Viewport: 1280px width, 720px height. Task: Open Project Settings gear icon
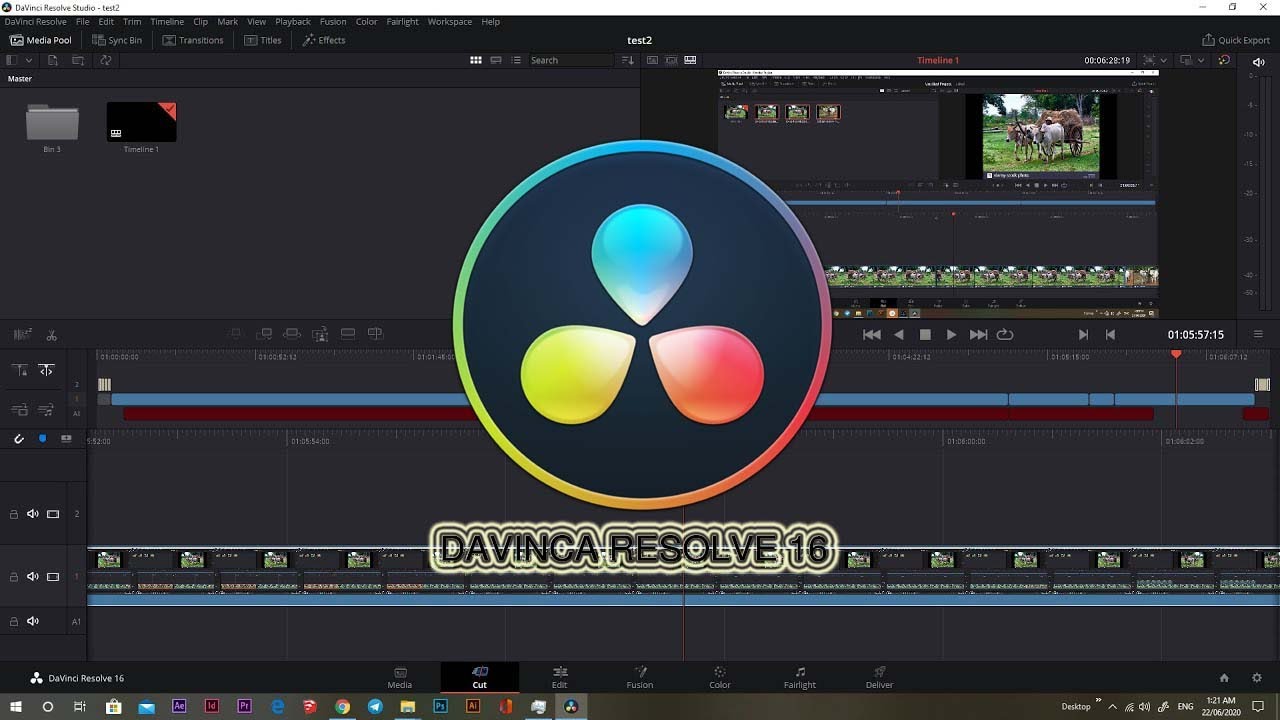point(1257,678)
